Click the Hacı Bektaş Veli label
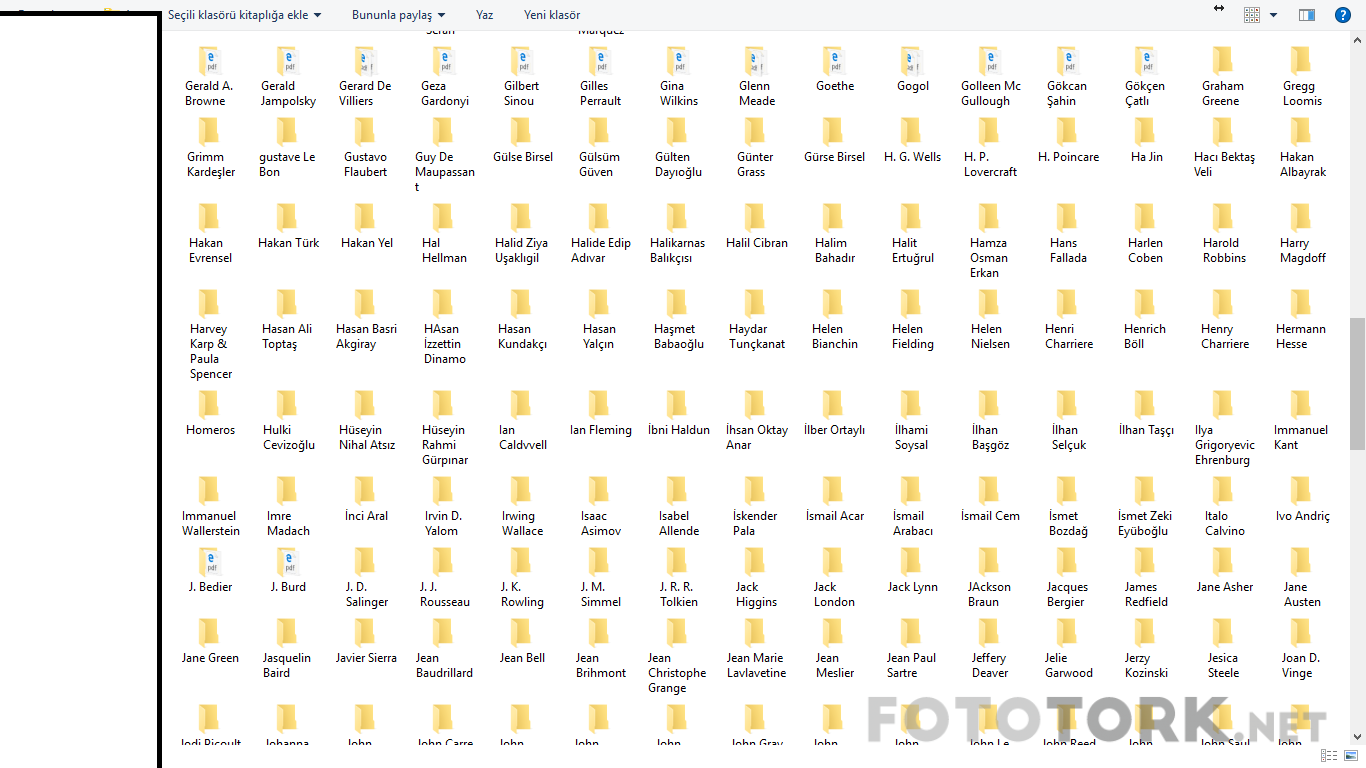The image size is (1366, 768). (x=1223, y=164)
